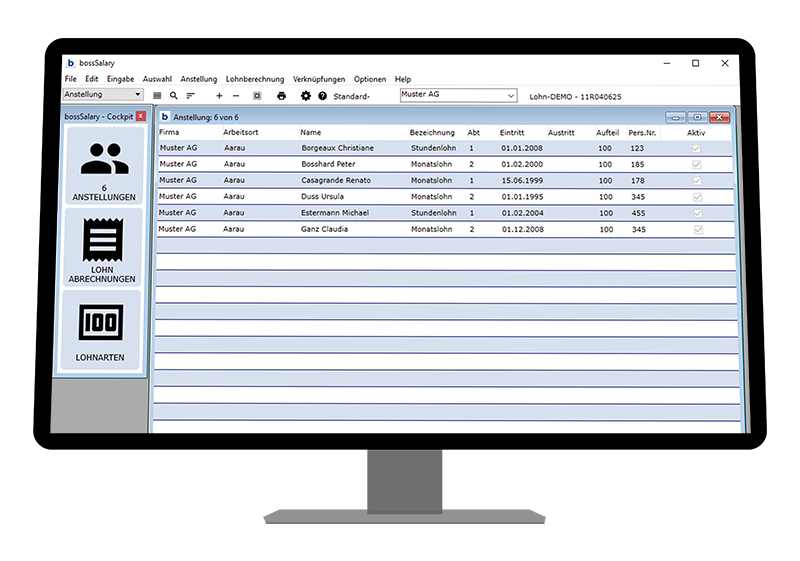Viewport: 800px width, 561px height.
Task: Click Stundenlohn in Estermann Michael row
Action: (x=434, y=213)
